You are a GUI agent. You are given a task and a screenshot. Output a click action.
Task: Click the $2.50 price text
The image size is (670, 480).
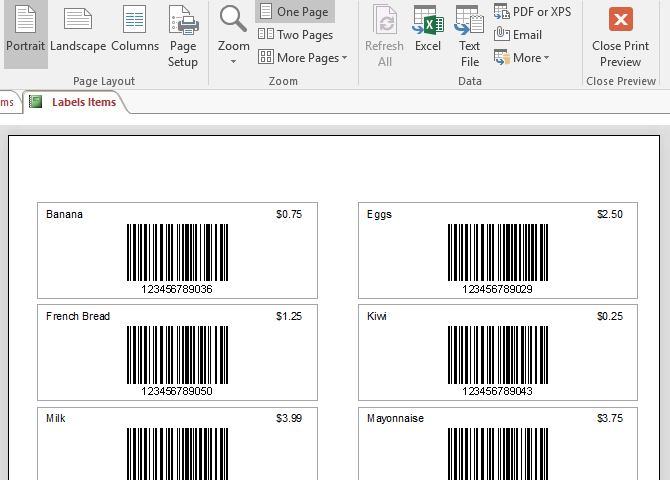tap(610, 214)
